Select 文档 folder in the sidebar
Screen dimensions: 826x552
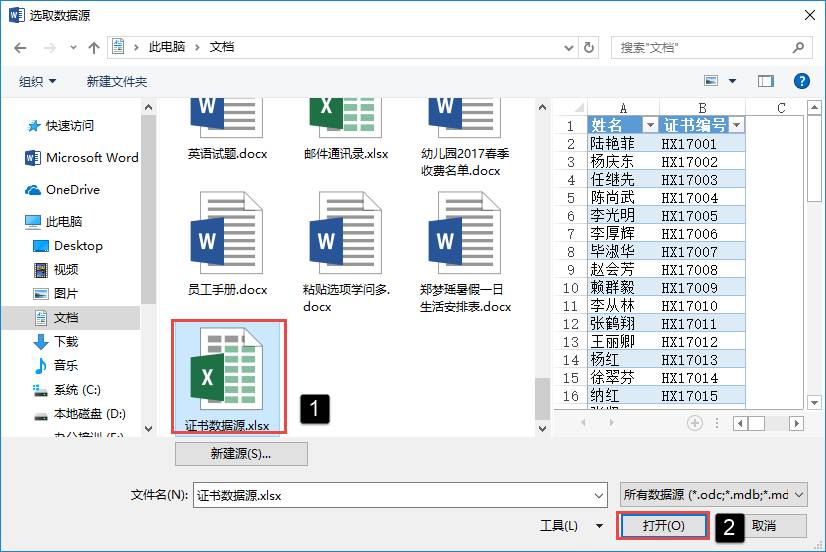[71, 318]
